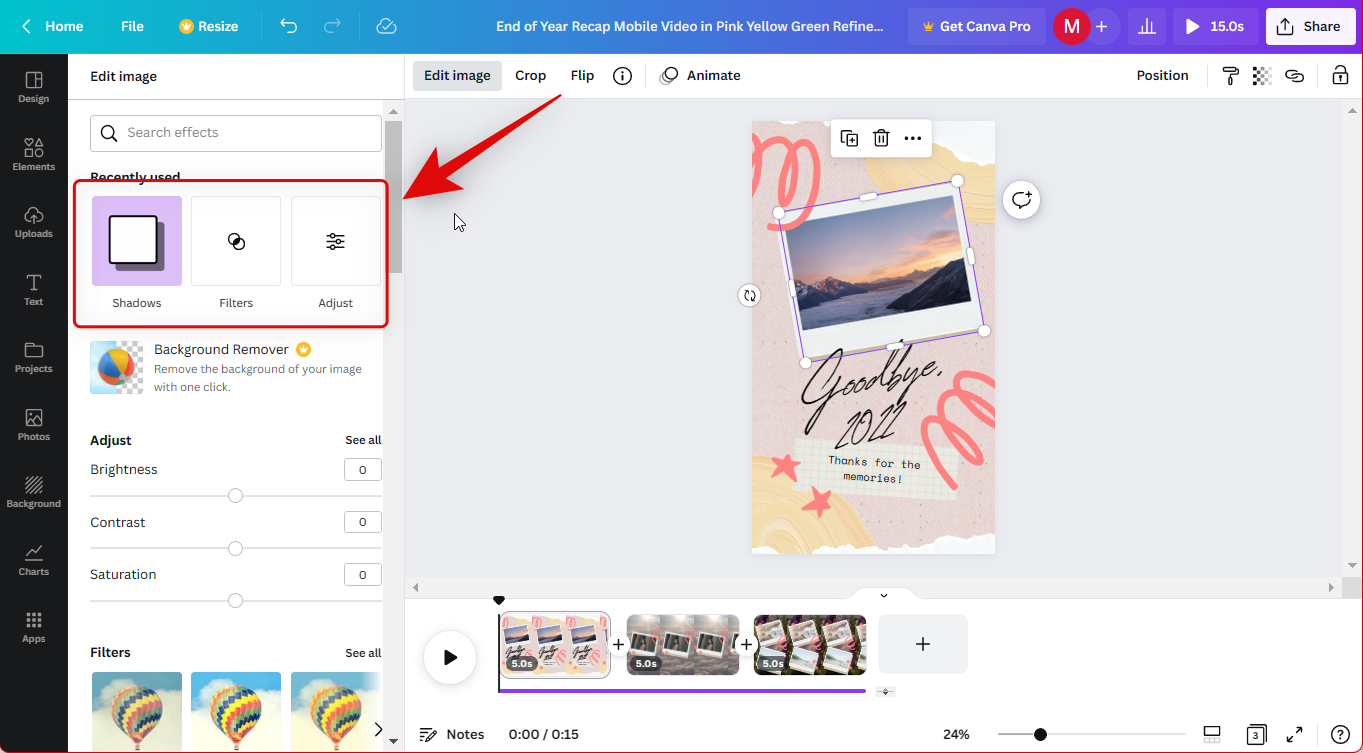
Task: Duplicate the selected element via floating toolbar
Action: (x=849, y=138)
